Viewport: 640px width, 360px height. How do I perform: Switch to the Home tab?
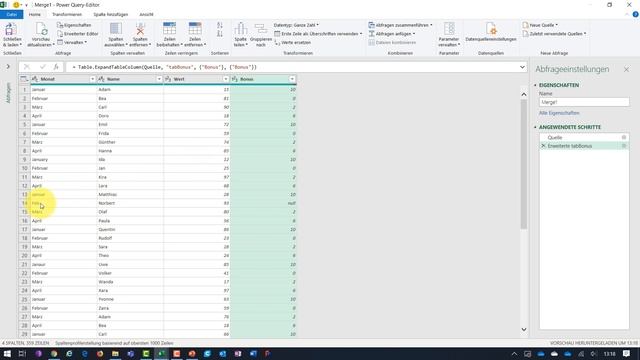pyautogui.click(x=35, y=14)
